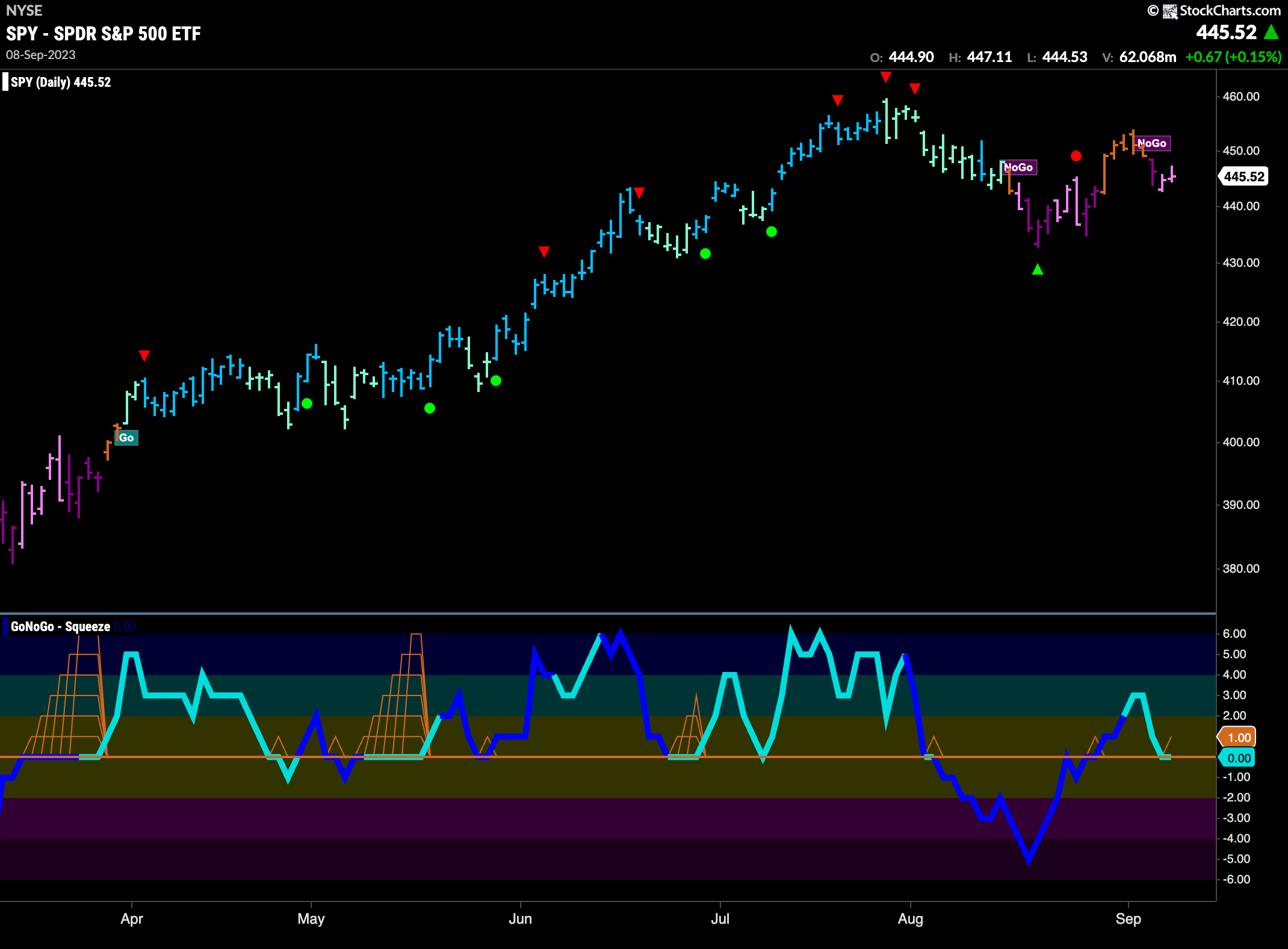Click the 08-Sep-2023 date label
This screenshot has width=1288, height=949.
(41, 55)
